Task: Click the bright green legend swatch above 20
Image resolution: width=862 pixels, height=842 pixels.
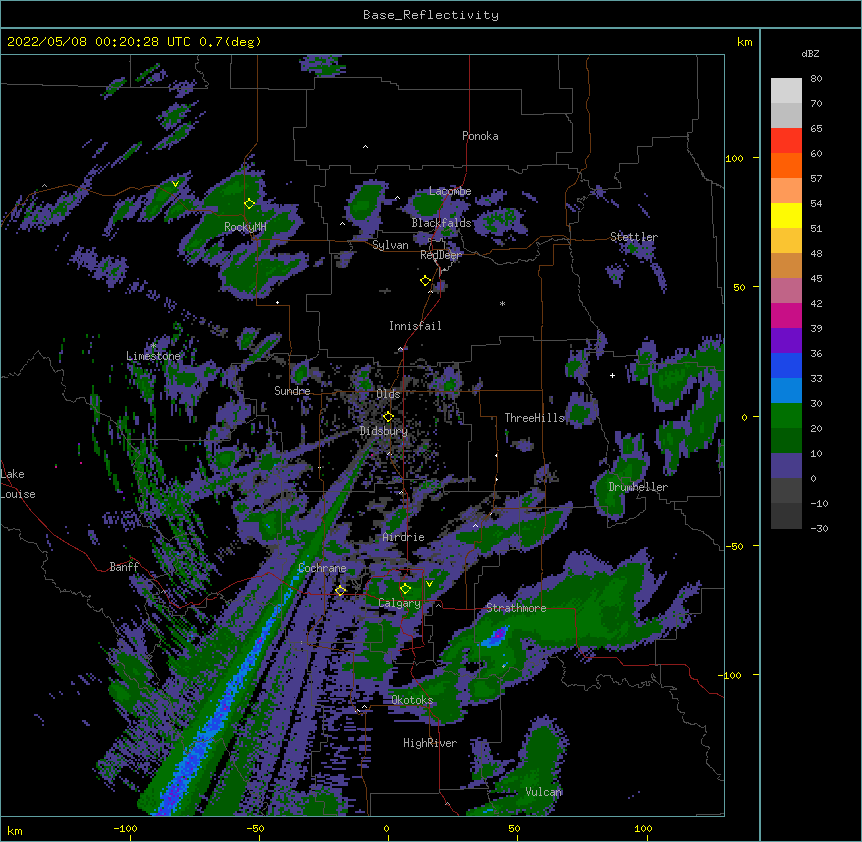Action: point(786,416)
